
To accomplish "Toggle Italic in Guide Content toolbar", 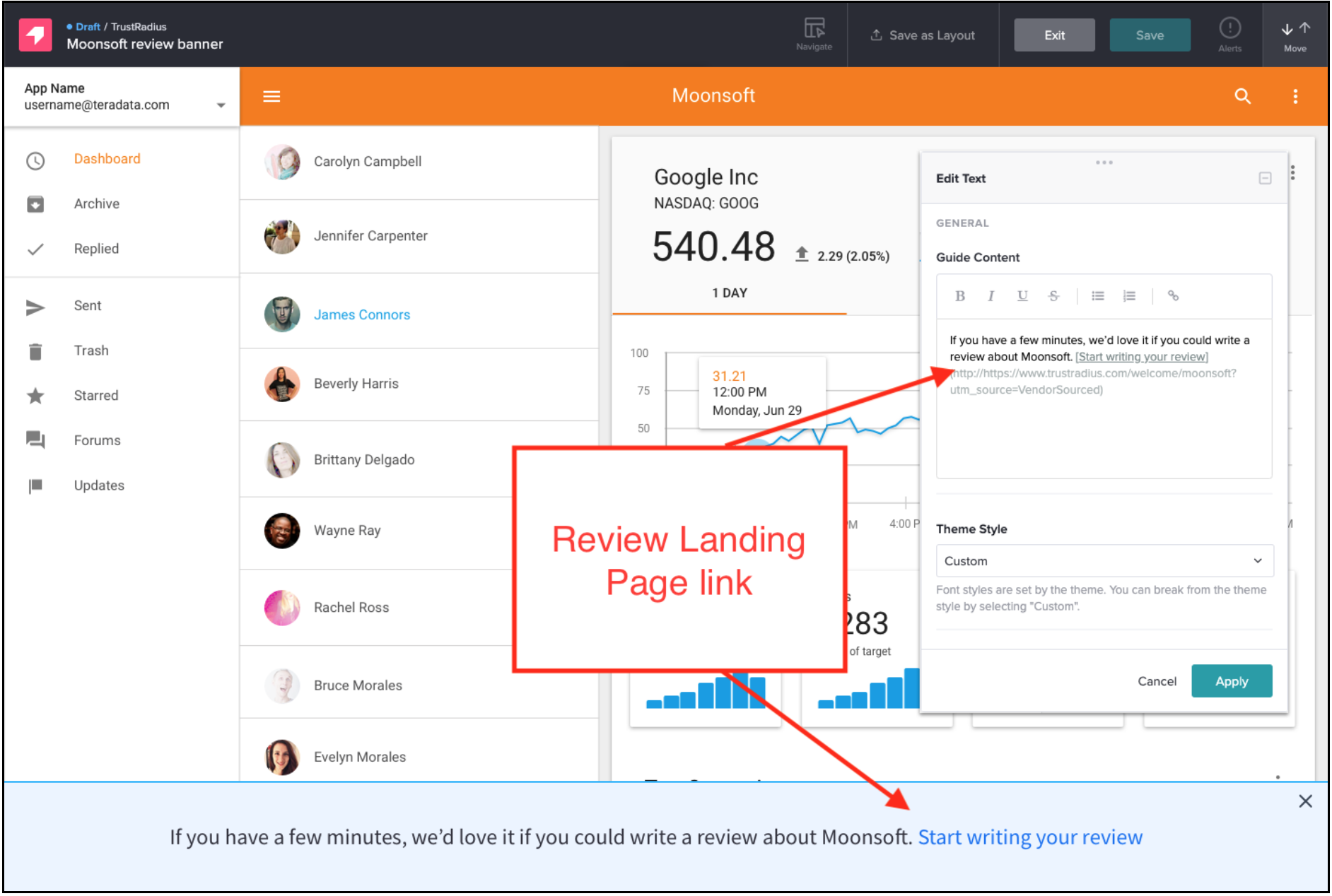I will coord(991,296).
